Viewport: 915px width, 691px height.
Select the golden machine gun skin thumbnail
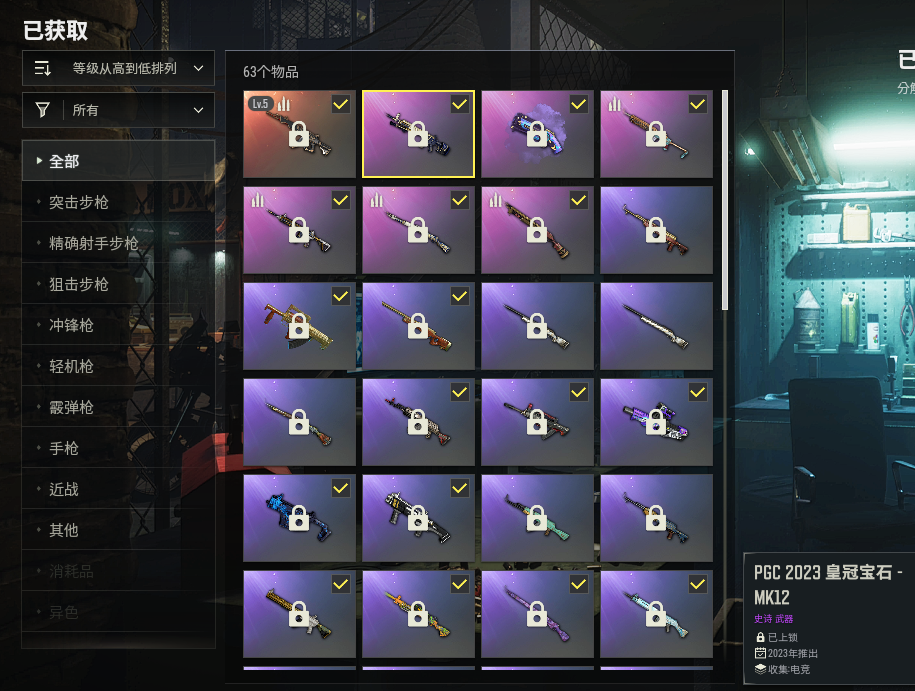tap(299, 326)
